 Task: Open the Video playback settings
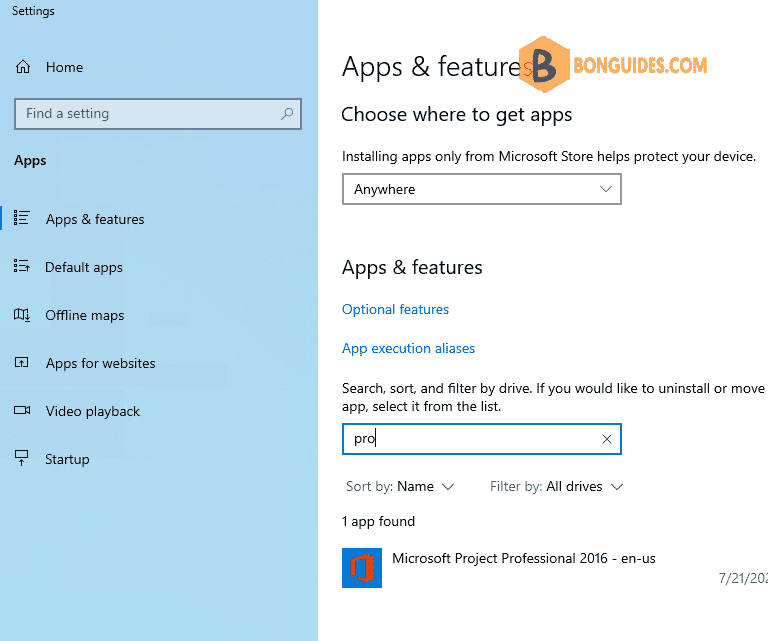(93, 411)
